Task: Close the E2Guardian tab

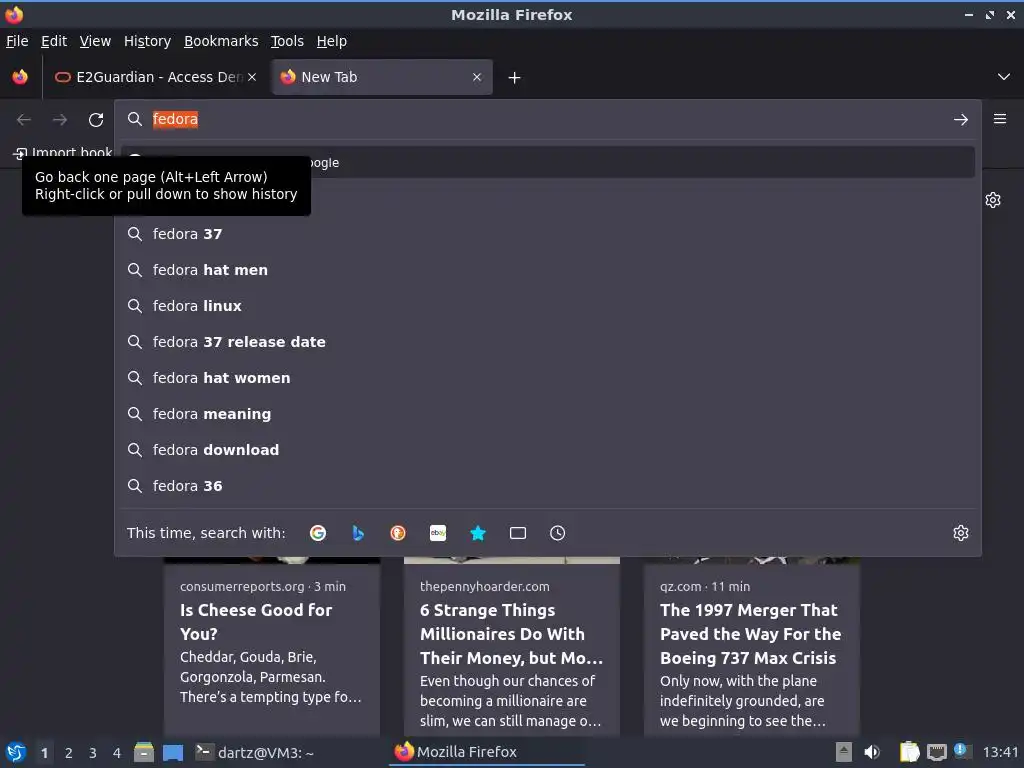Action: point(252,77)
